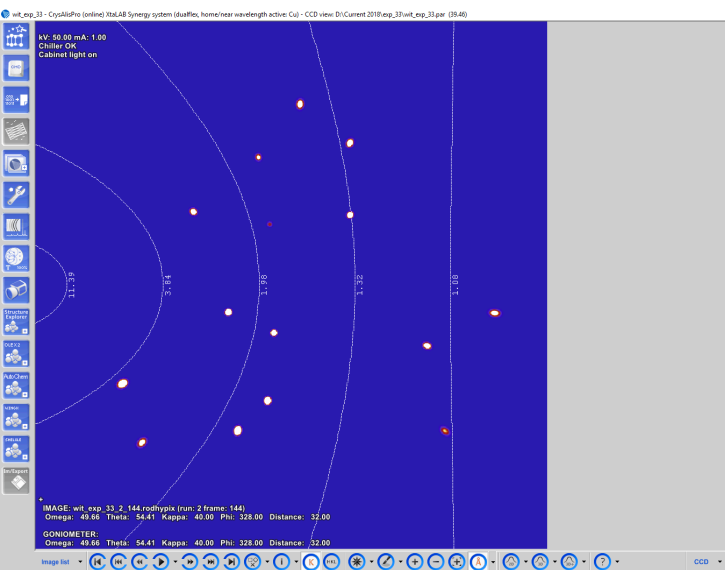Expand the help question-mark dropdown arrow
This screenshot has height=570, width=725.
[618, 562]
